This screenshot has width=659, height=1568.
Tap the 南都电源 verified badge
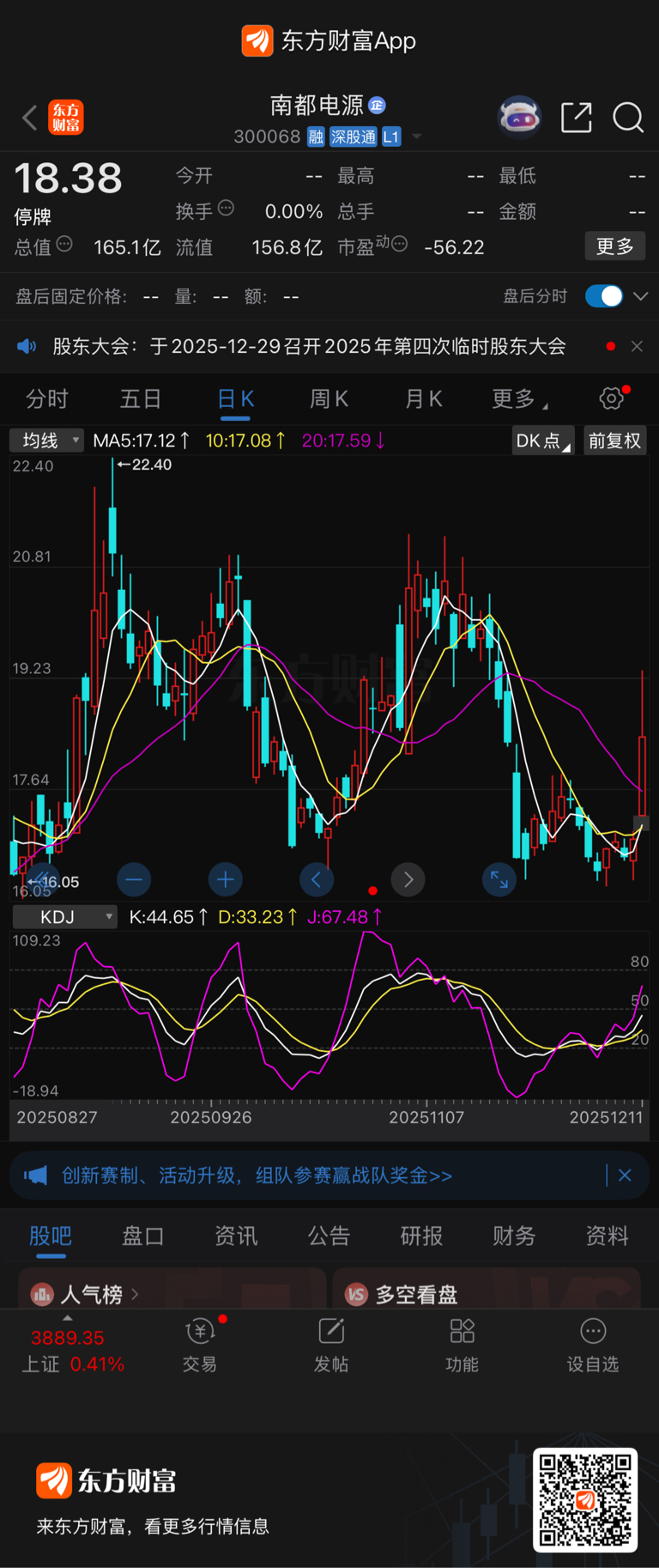pos(377,106)
